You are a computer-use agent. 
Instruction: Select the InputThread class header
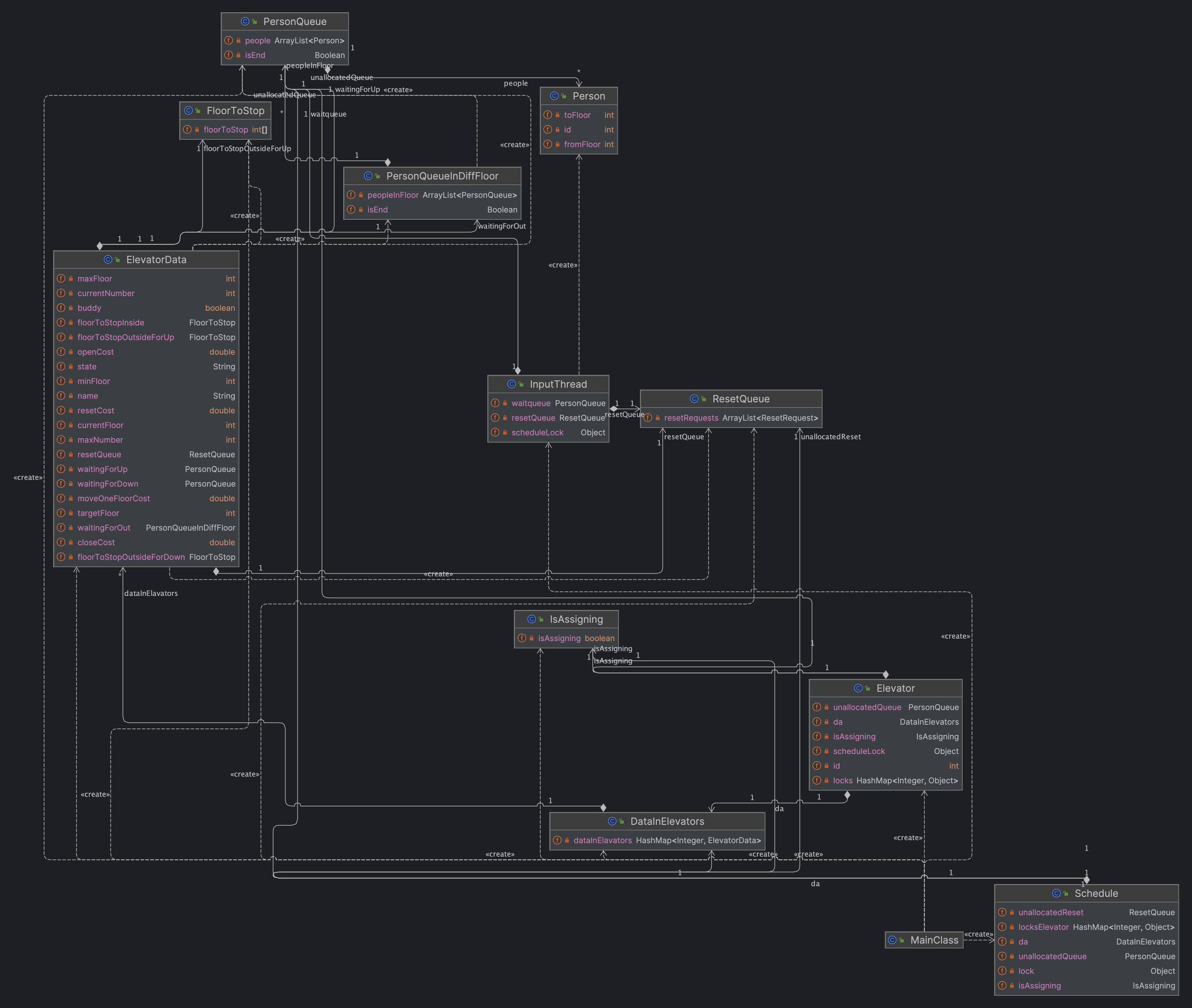click(548, 384)
